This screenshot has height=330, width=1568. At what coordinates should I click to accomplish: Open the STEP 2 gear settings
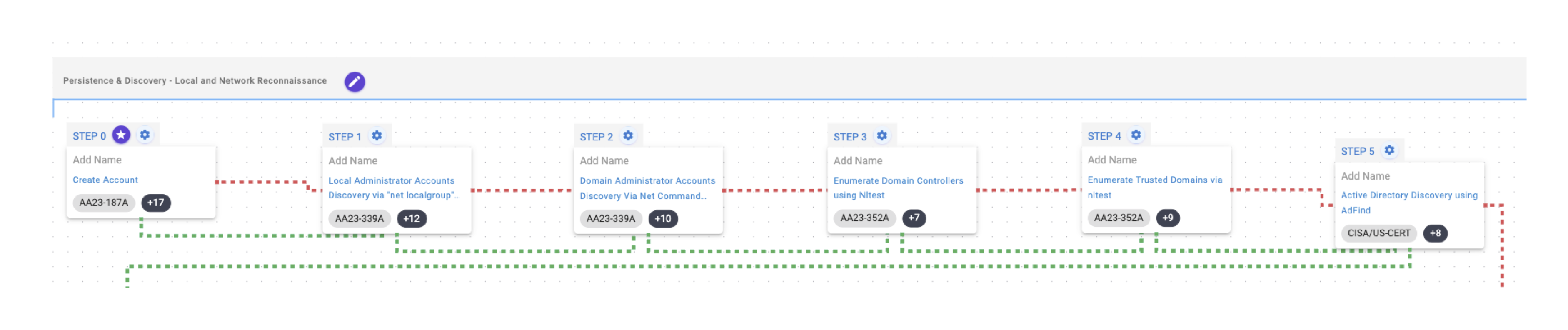[628, 136]
